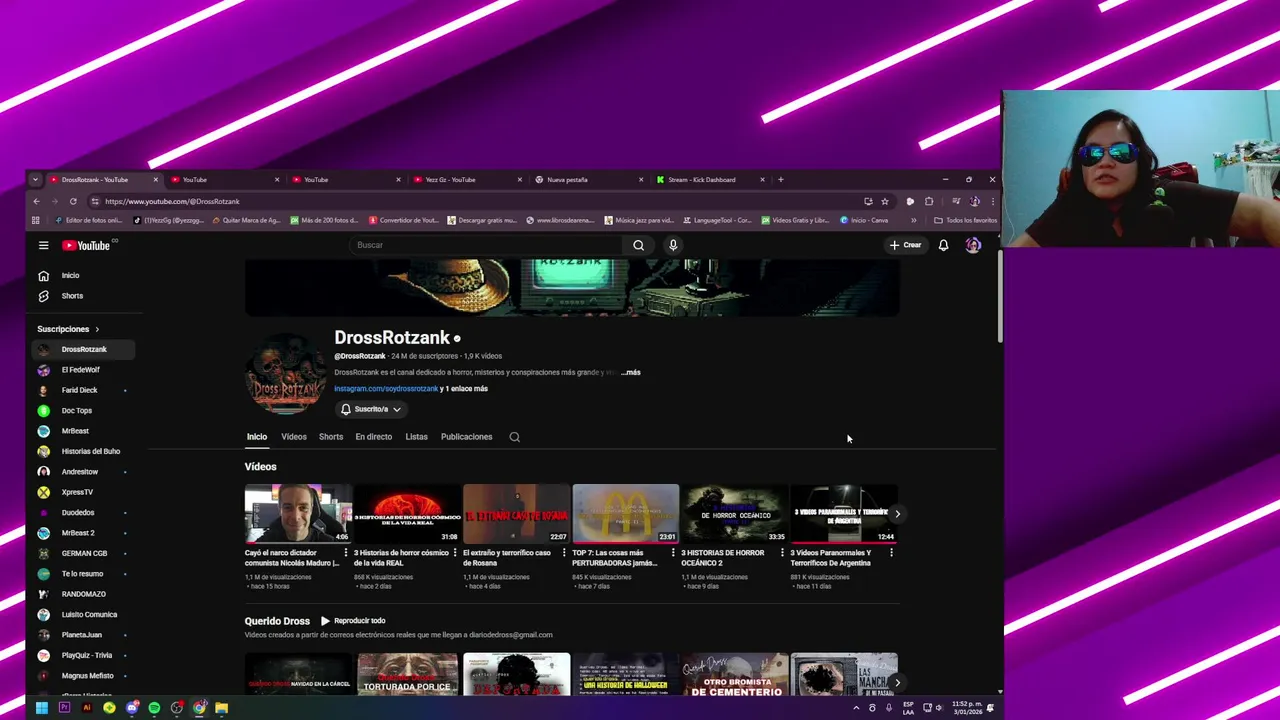Switch to the Videos channel tab
Viewport: 1280px width, 720px height.
click(294, 437)
